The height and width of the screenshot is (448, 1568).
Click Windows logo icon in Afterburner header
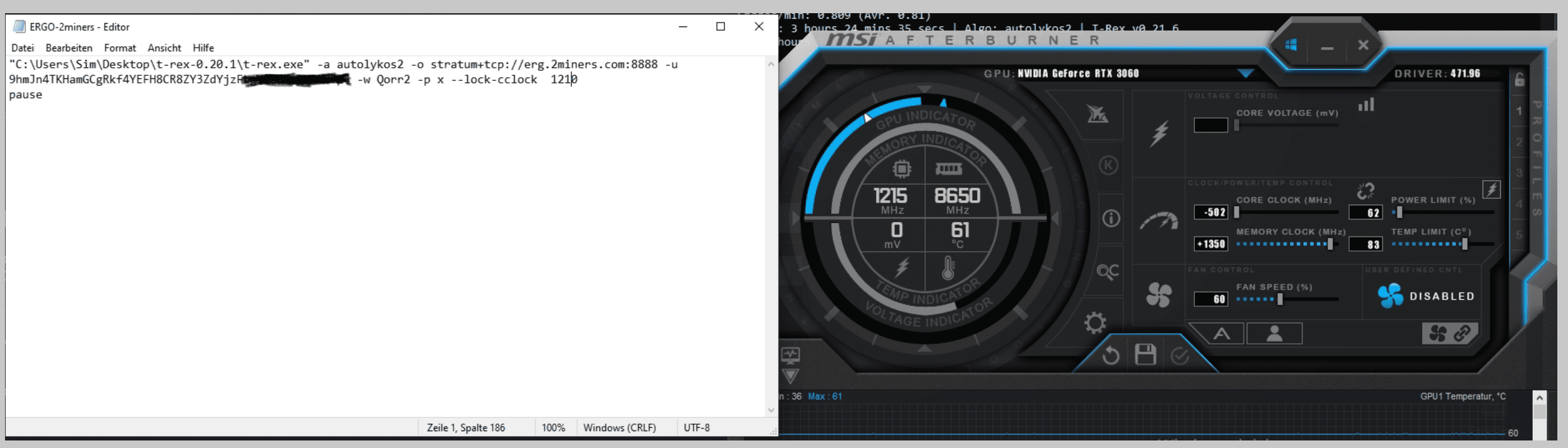pyautogui.click(x=1291, y=45)
